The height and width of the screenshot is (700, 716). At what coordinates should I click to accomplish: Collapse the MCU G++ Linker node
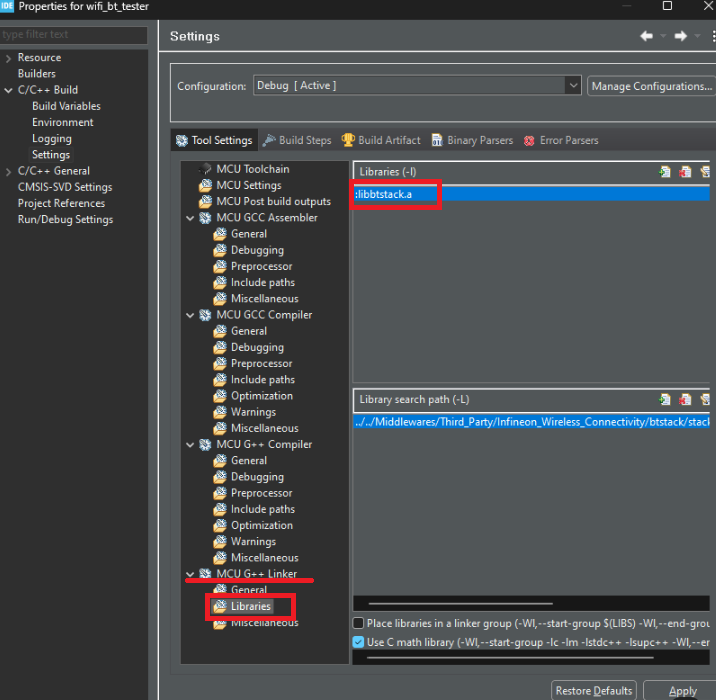click(x=190, y=574)
